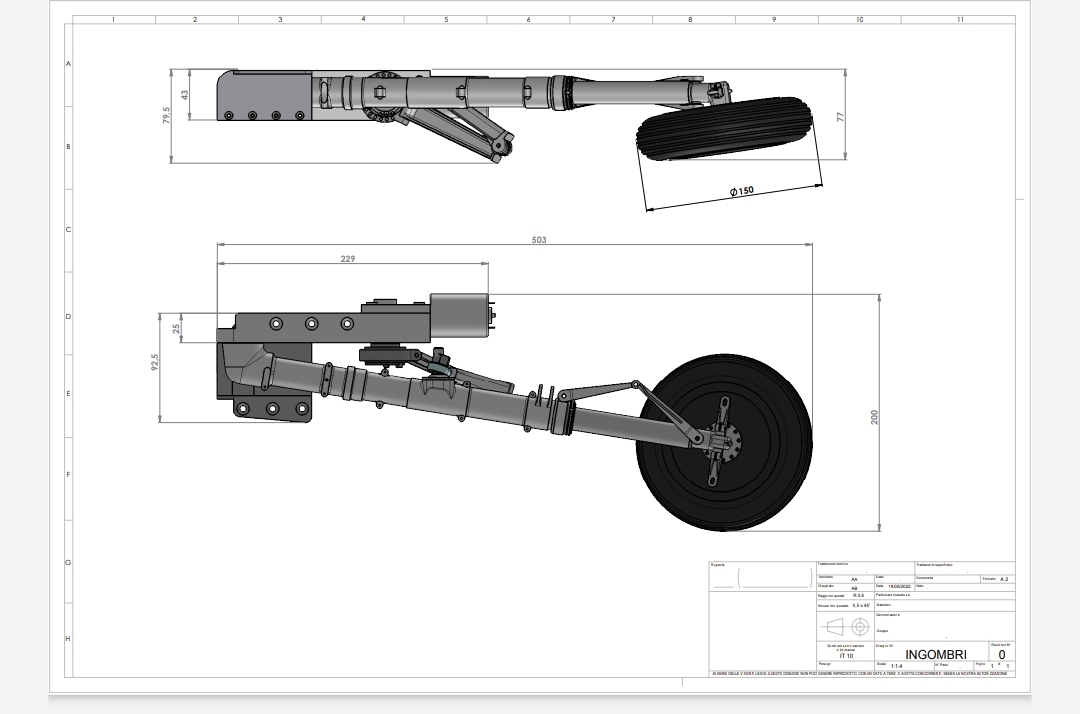Click column zone label 8 on top border
Image resolution: width=1080 pixels, height=714 pixels.
(x=690, y=19)
